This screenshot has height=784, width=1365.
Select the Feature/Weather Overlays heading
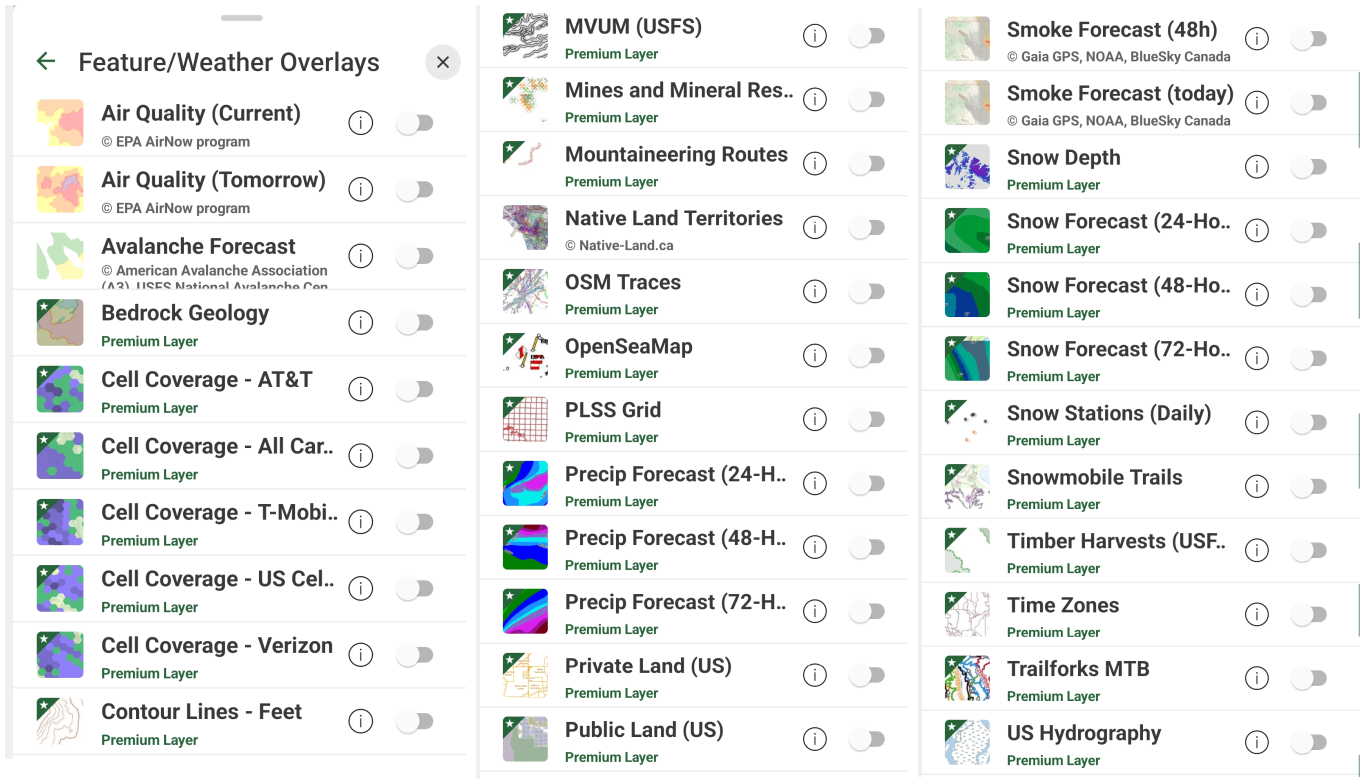coord(229,62)
